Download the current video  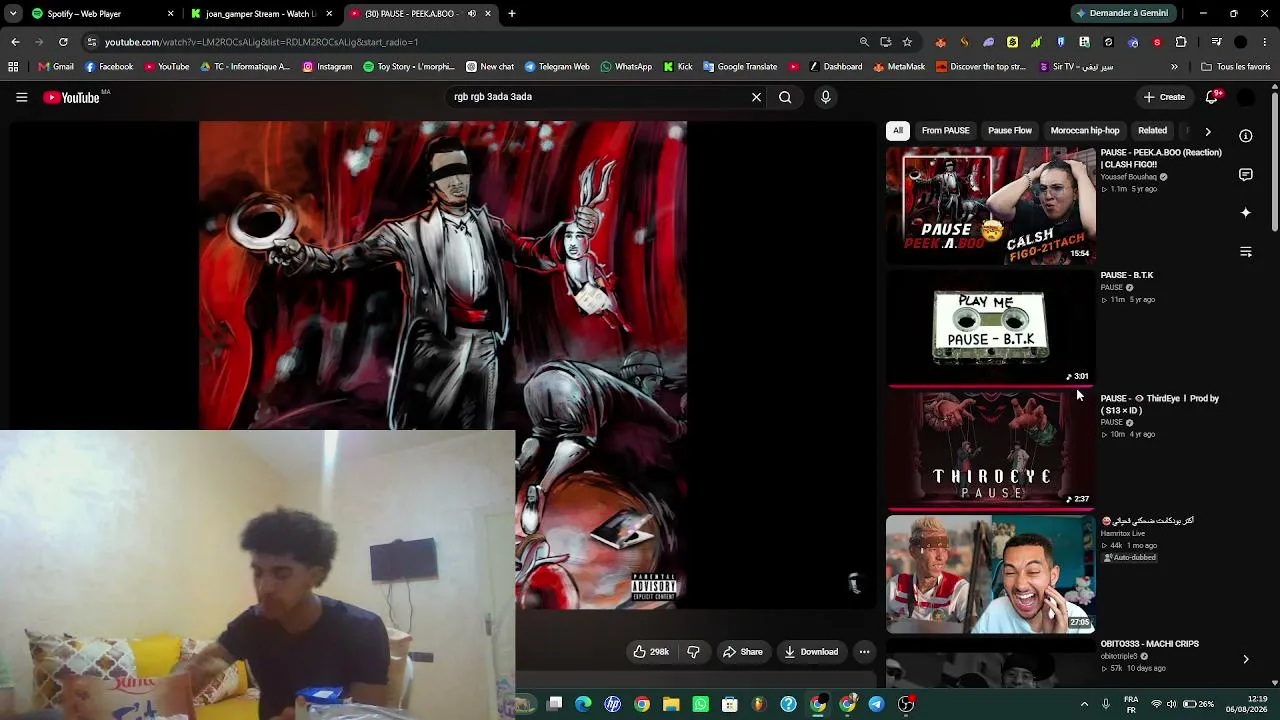pyautogui.click(x=811, y=652)
